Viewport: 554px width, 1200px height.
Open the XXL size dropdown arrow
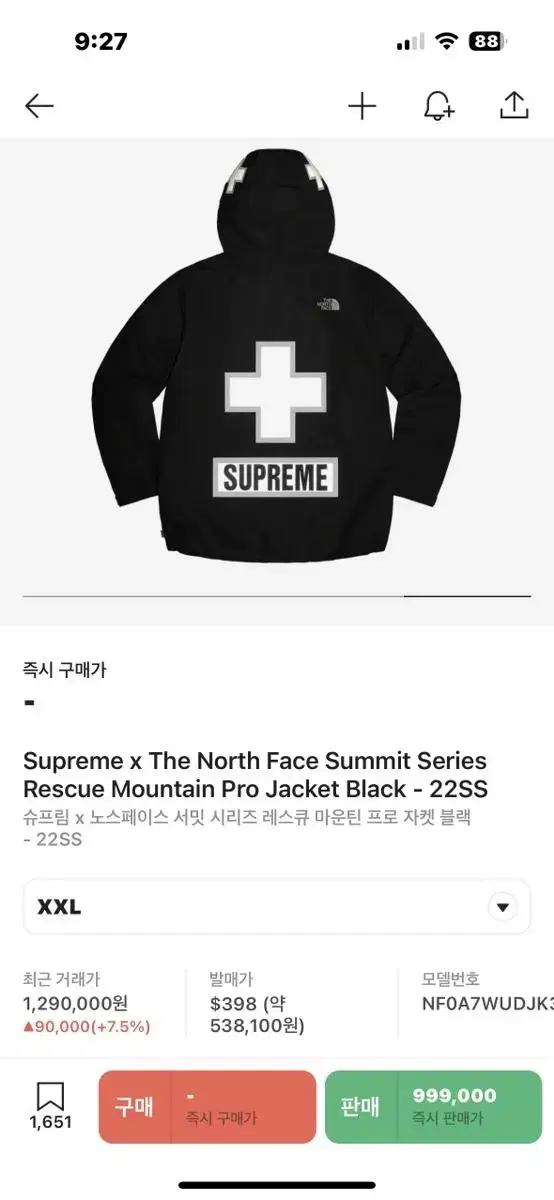click(502, 908)
